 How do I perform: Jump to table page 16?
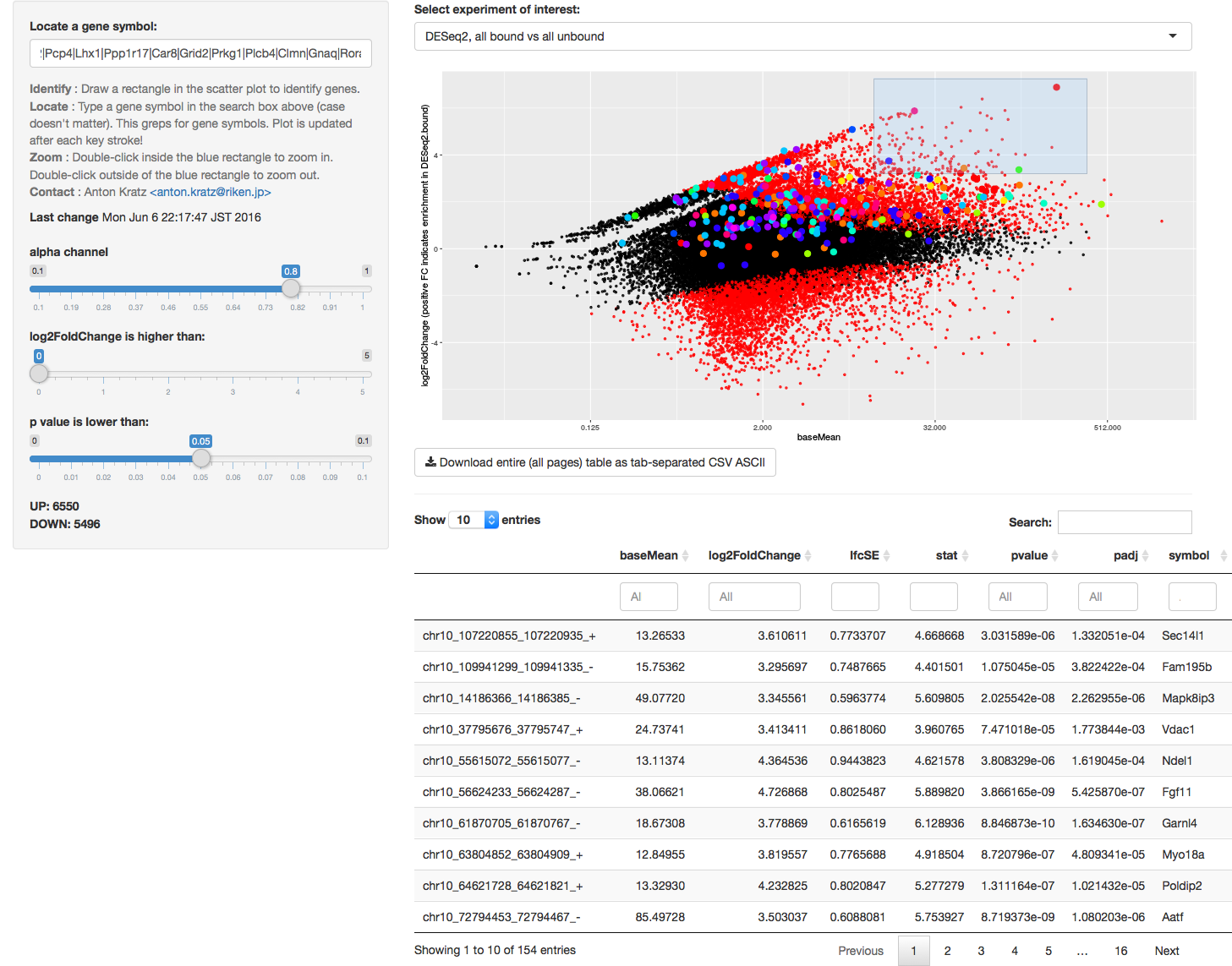coord(1121,951)
